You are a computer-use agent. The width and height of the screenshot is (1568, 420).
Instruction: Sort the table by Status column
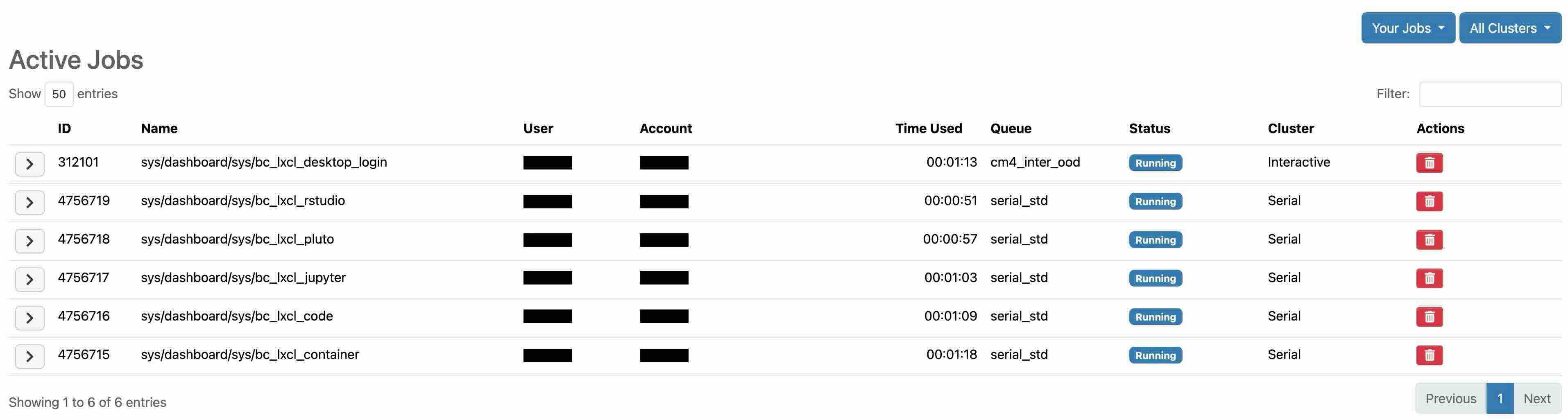coord(1149,129)
